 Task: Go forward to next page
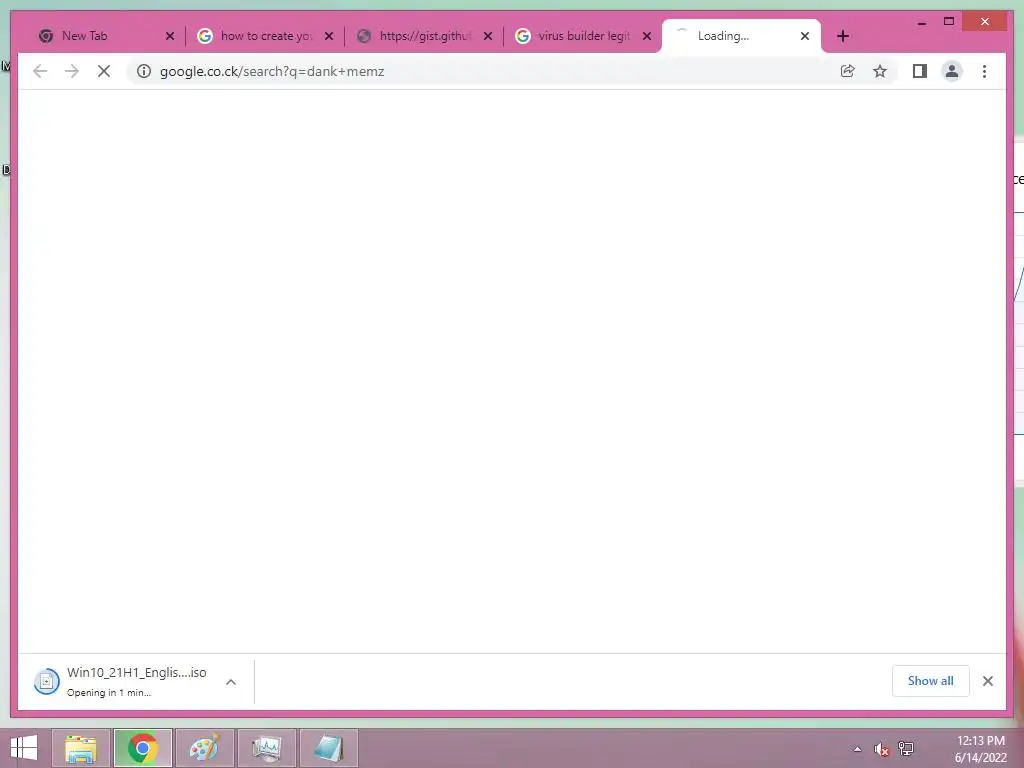[72, 71]
